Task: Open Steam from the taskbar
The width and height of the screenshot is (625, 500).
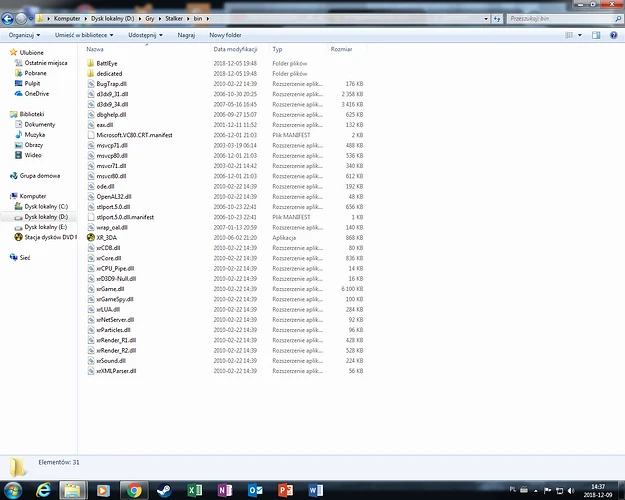Action: click(x=164, y=490)
